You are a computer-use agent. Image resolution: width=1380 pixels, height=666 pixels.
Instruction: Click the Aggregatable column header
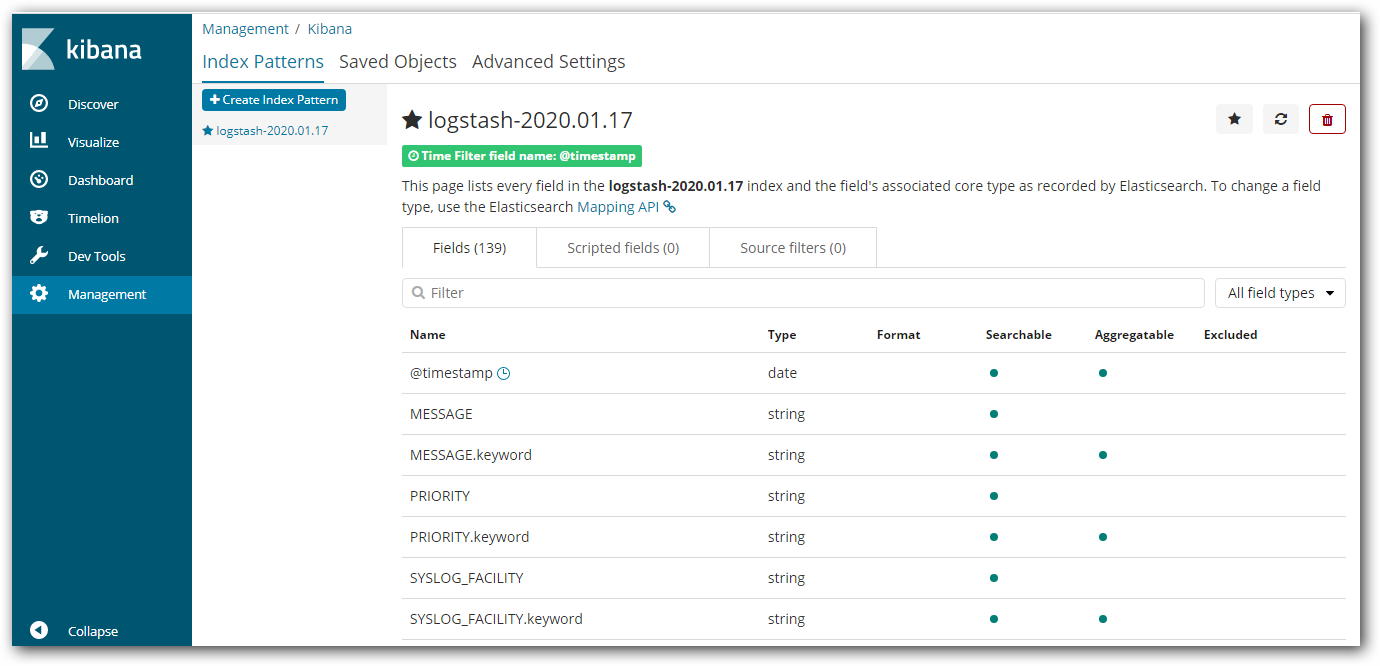1134,335
